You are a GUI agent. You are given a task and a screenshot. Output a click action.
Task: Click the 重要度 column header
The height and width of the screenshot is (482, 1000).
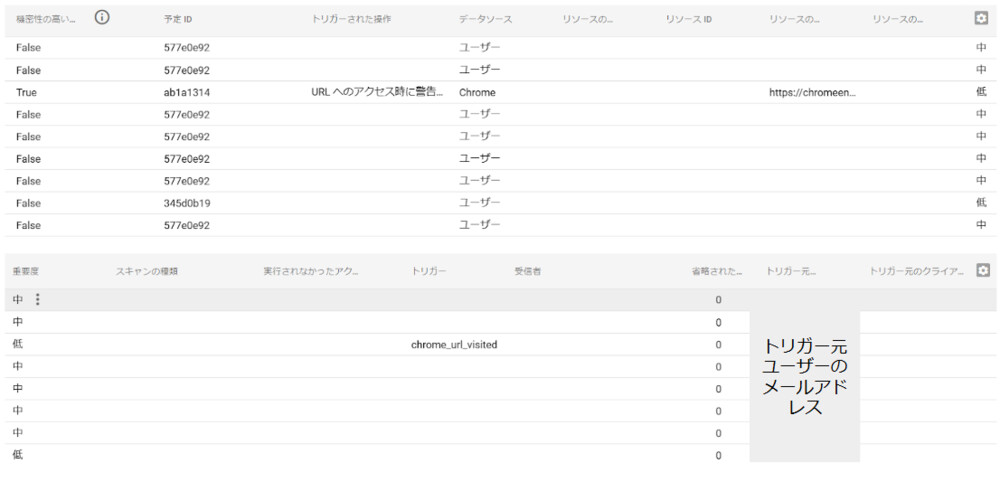26,271
